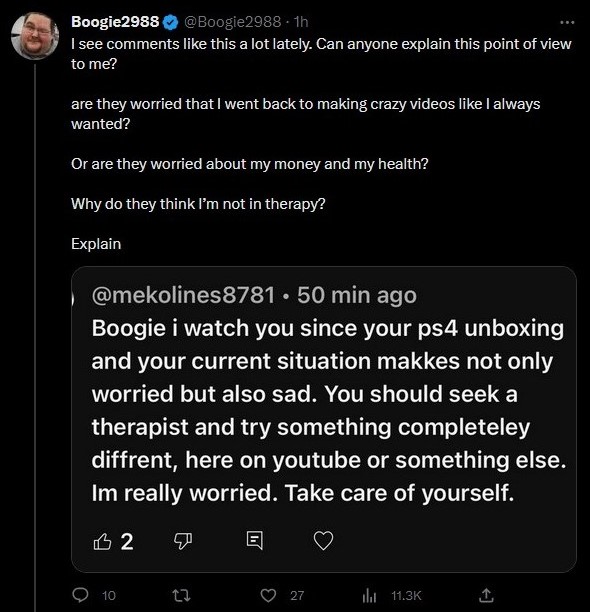590x612 pixels.
Task: Open the @Boogie2988 handle link
Action: point(232,22)
